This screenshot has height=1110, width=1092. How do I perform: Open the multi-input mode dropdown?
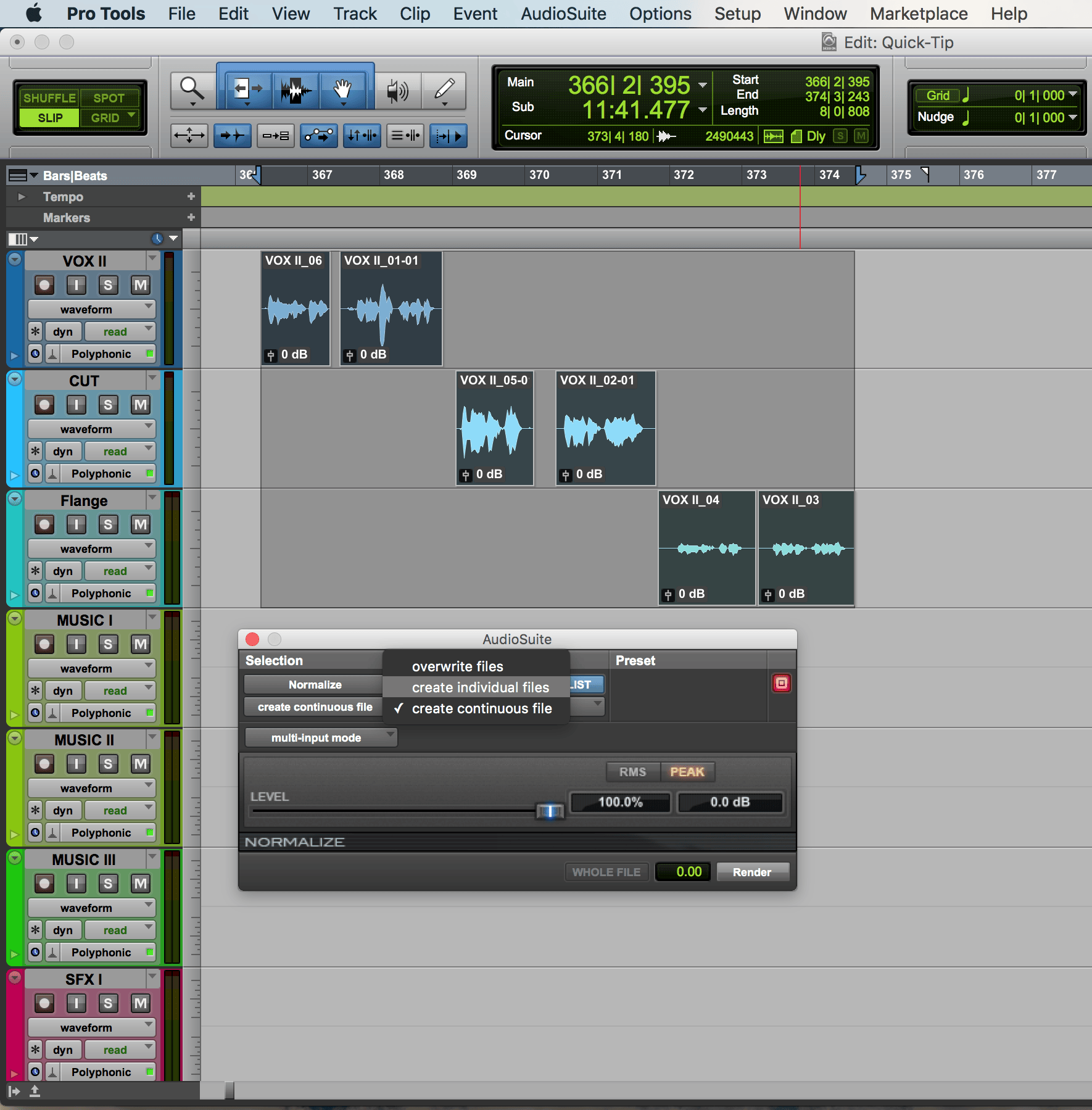321,737
